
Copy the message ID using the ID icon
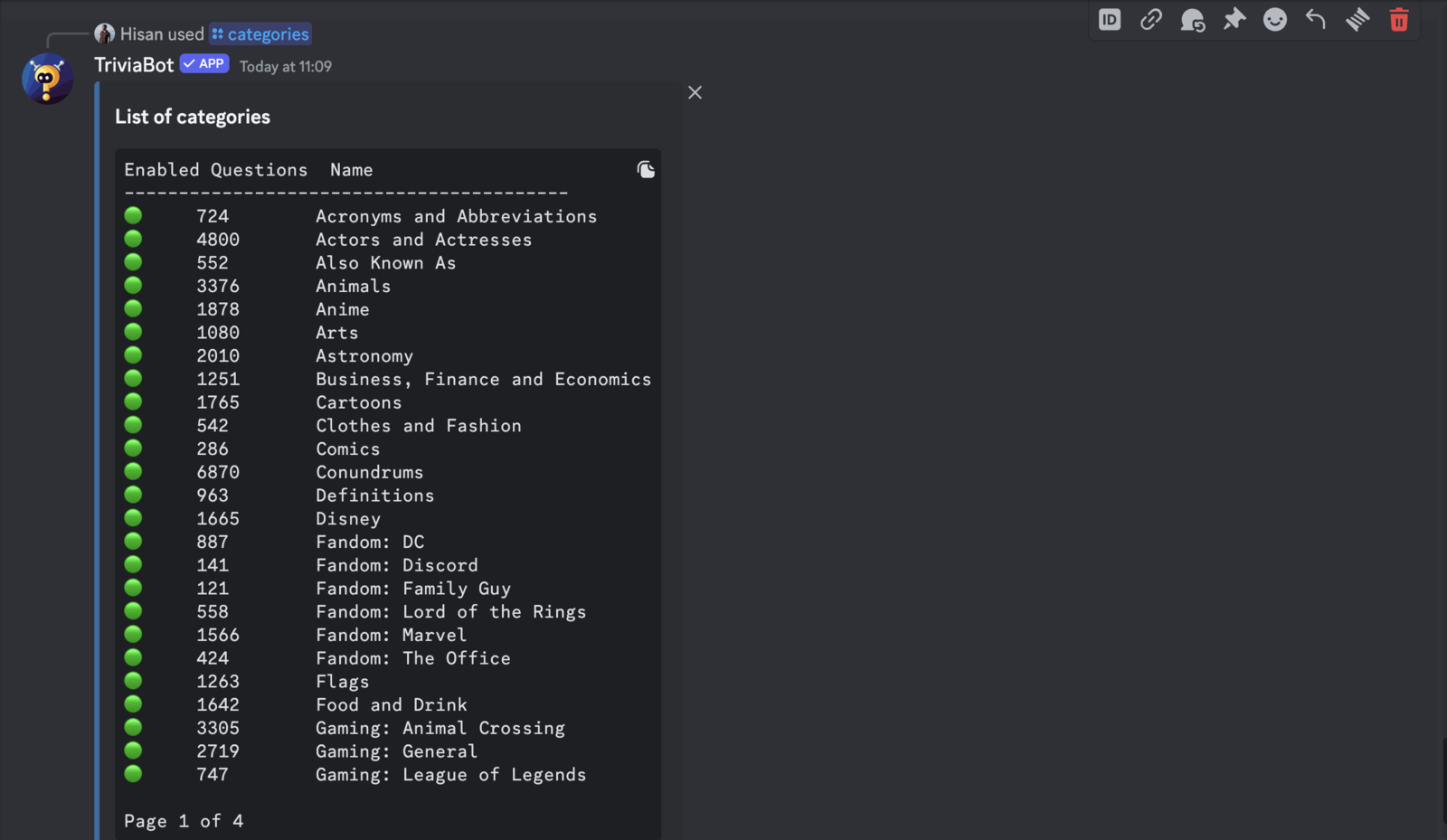[1109, 19]
